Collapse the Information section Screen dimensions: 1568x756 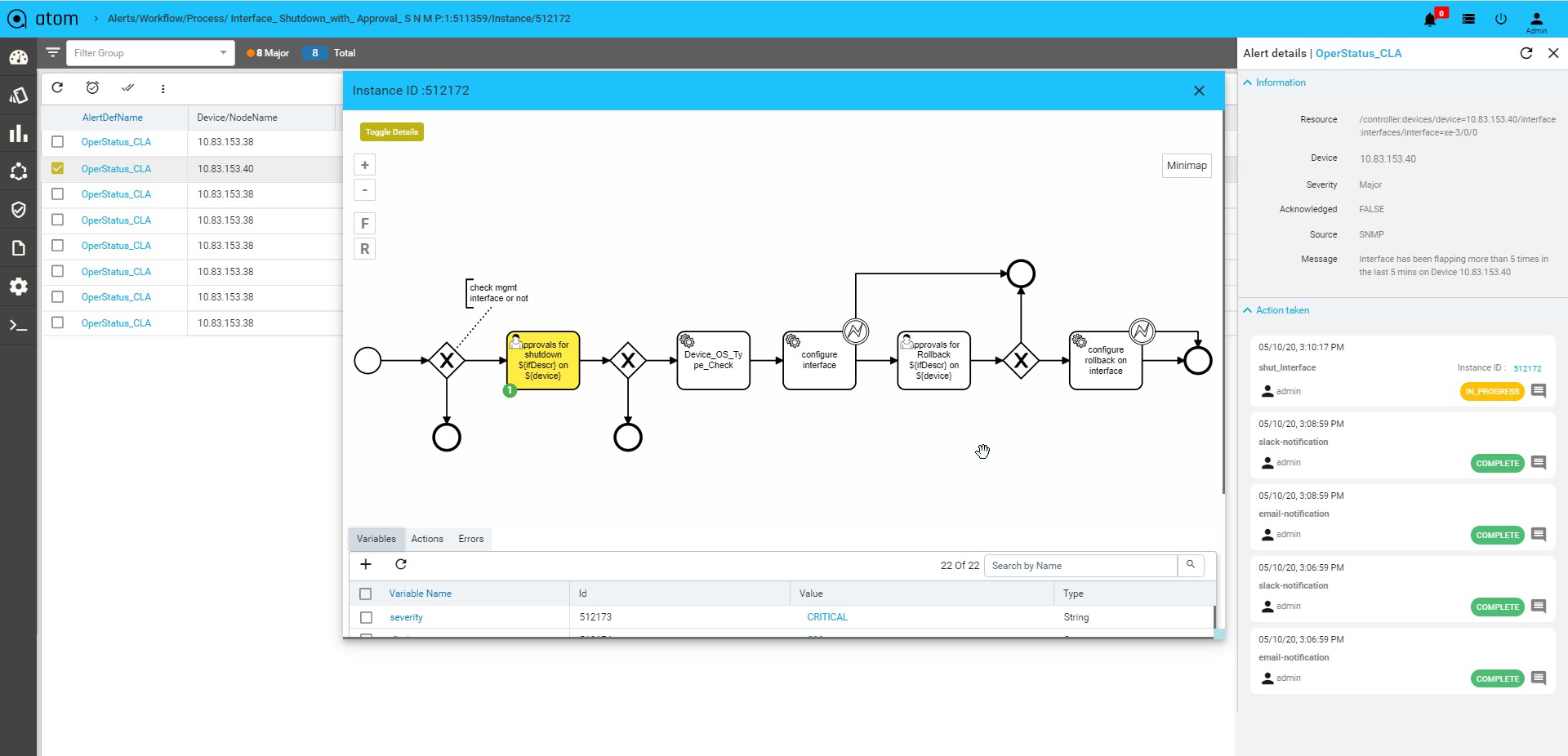tap(1274, 82)
